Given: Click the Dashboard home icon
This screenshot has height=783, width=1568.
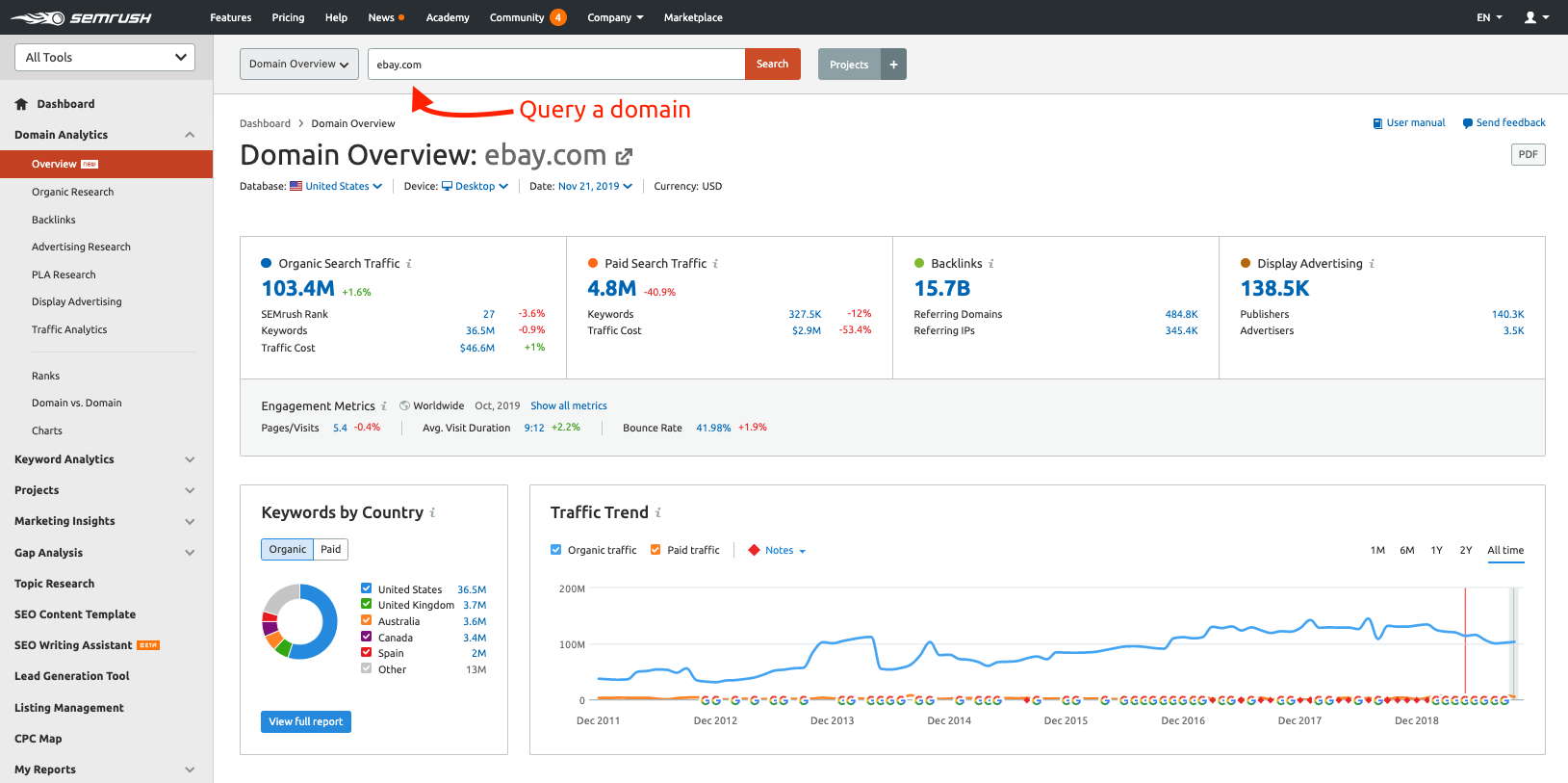Looking at the screenshot, I should (21, 104).
